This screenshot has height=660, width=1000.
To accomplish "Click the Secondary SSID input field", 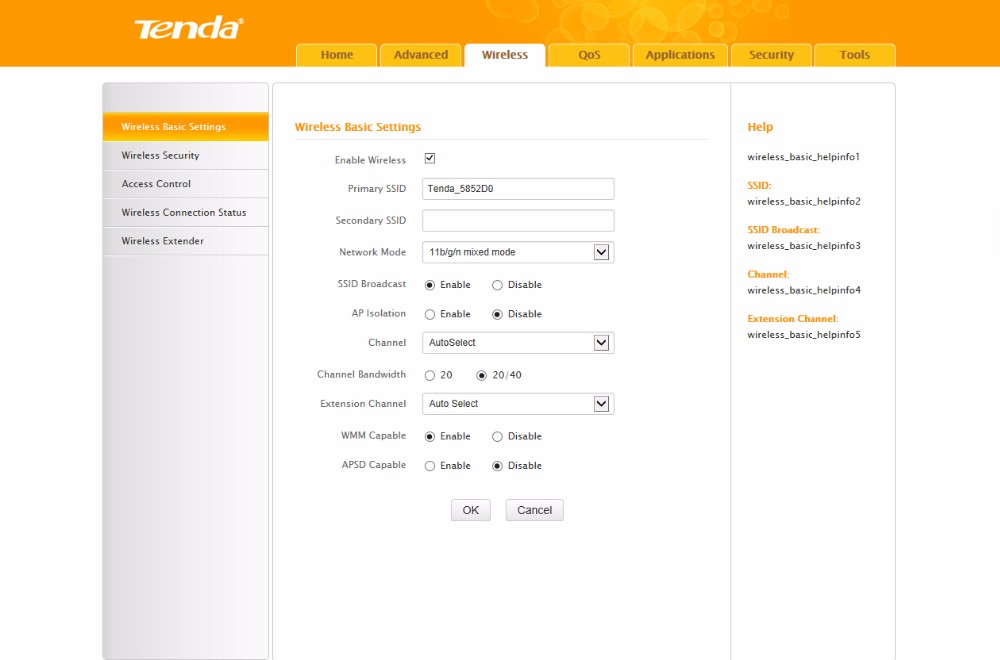I will tap(518, 221).
